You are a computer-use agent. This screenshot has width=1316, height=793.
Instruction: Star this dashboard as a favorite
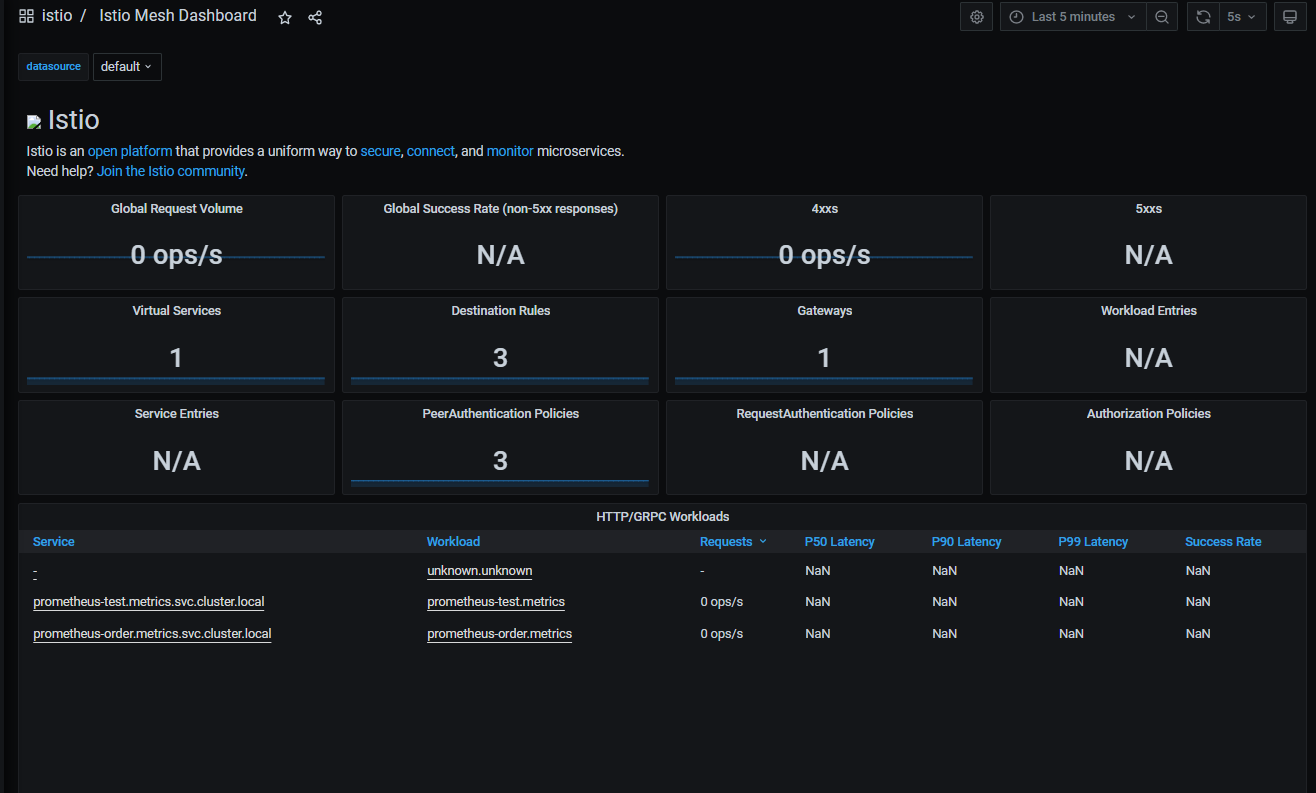point(284,17)
